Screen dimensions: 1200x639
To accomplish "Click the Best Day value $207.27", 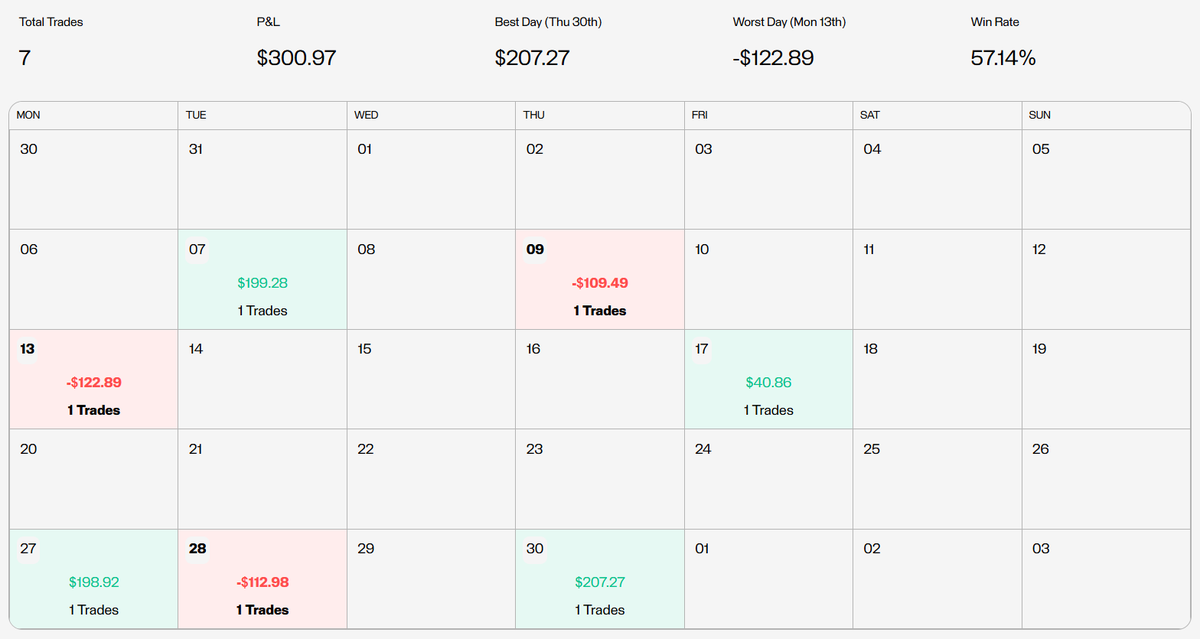I will (x=532, y=58).
